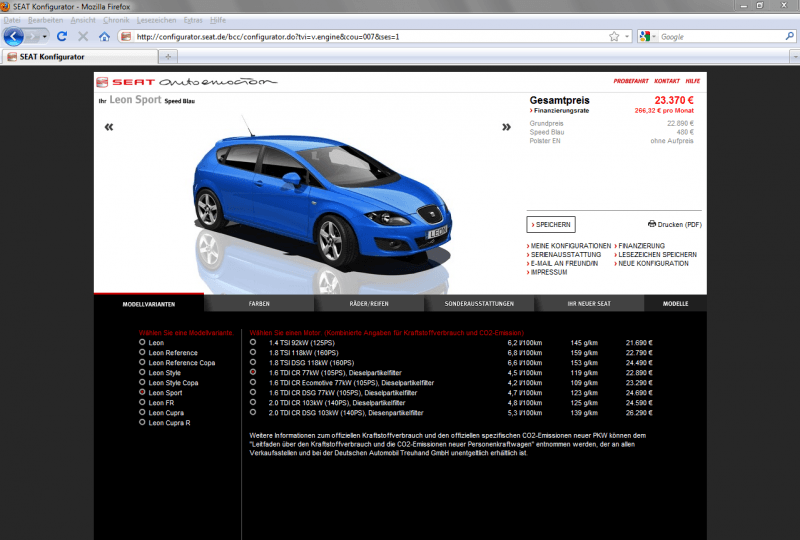Click the Hilfe link in page header
800x540 pixels.
click(692, 81)
